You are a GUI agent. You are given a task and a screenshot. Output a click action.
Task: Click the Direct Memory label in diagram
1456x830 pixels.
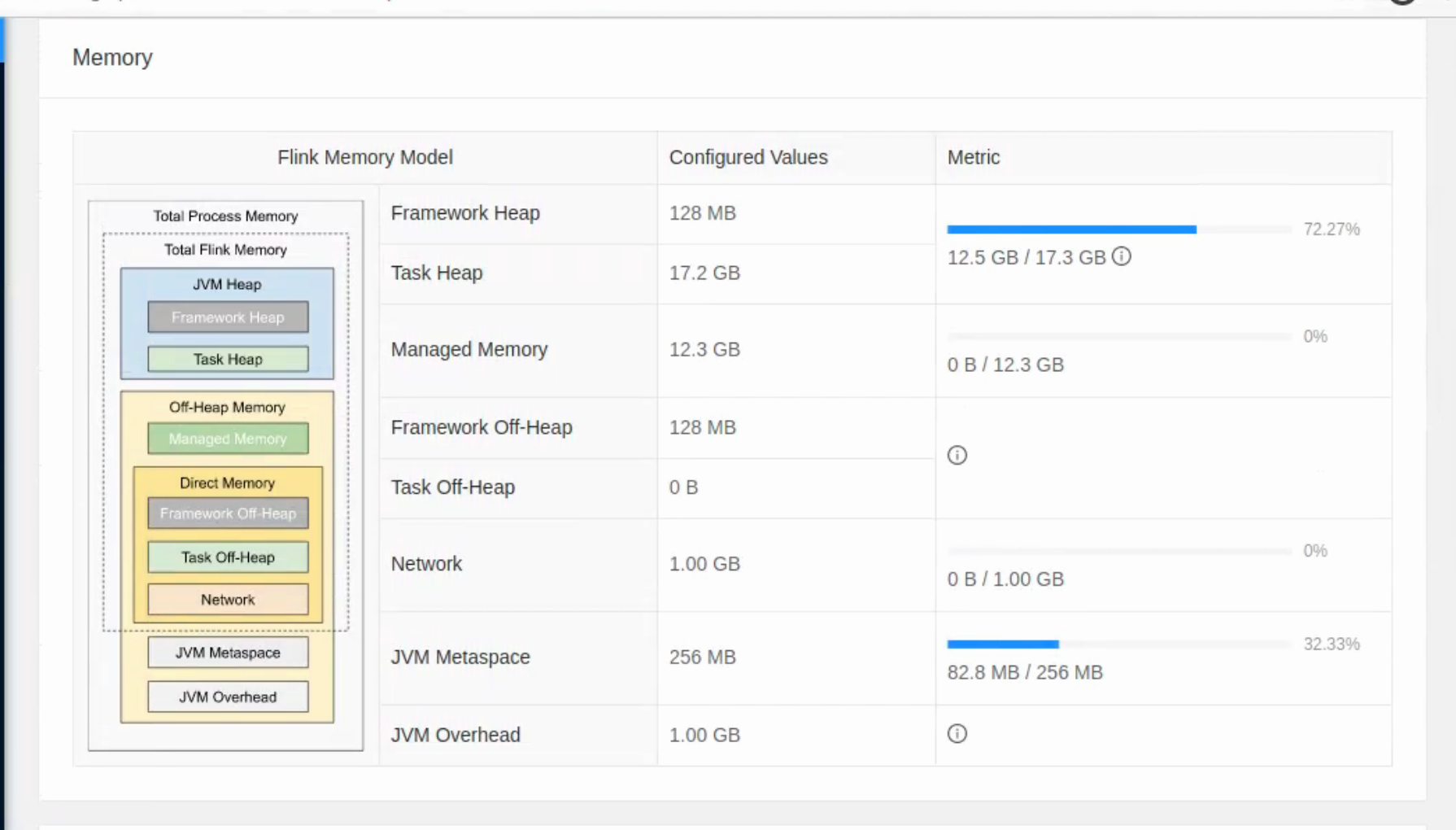point(227,483)
